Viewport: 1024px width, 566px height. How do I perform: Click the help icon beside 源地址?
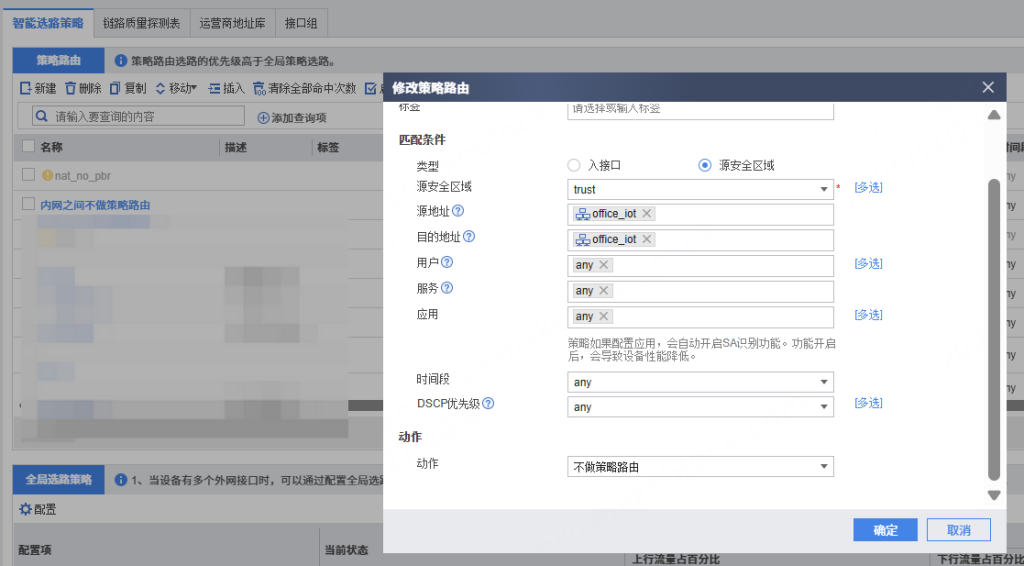tap(458, 211)
